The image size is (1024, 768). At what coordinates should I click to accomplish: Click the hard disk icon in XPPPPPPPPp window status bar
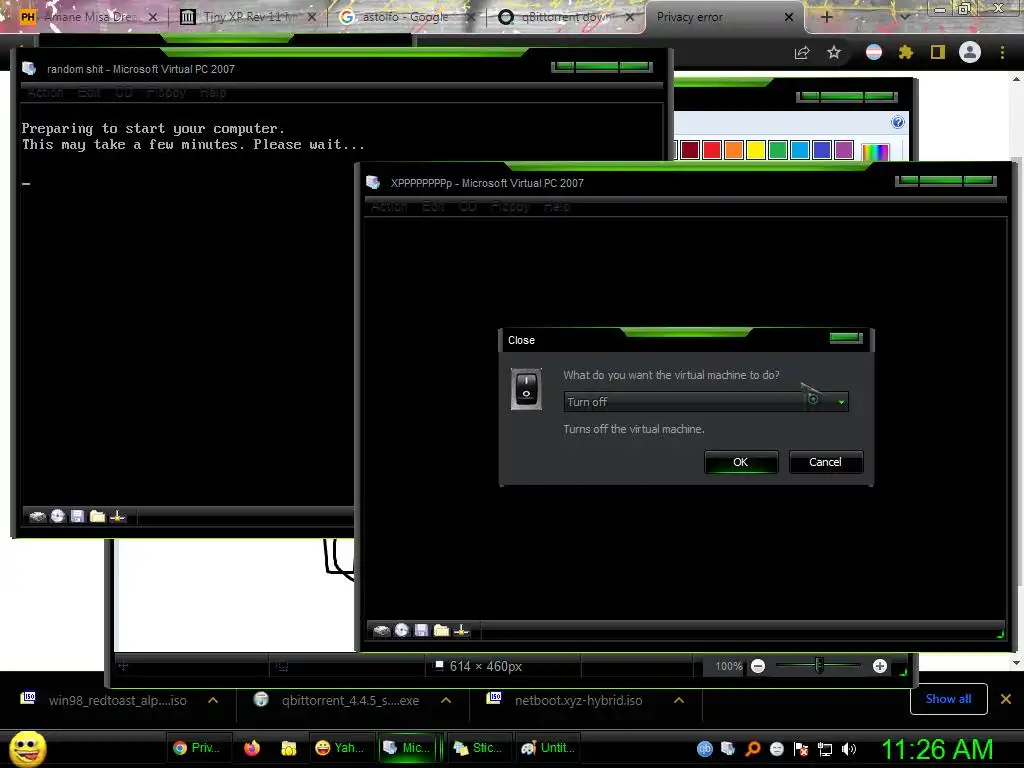381,630
